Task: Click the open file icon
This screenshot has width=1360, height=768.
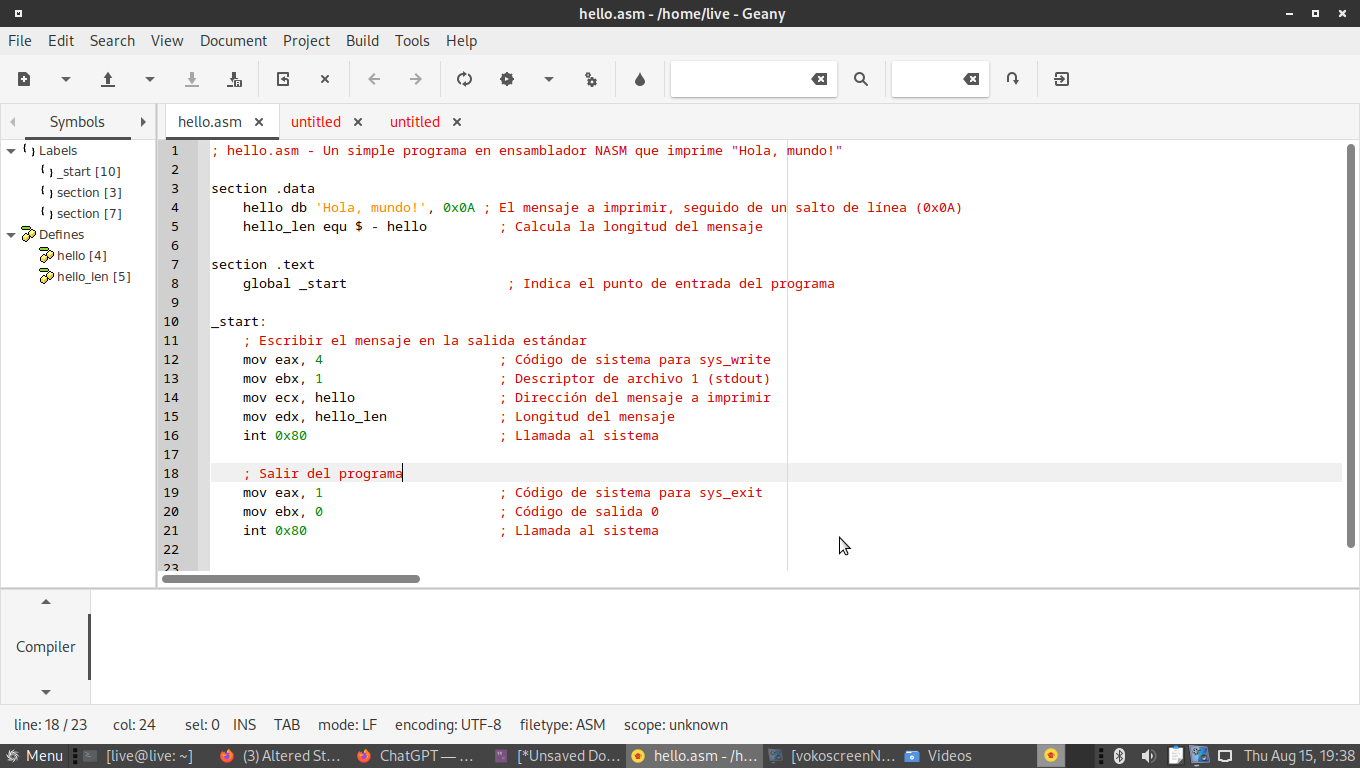Action: 108,79
